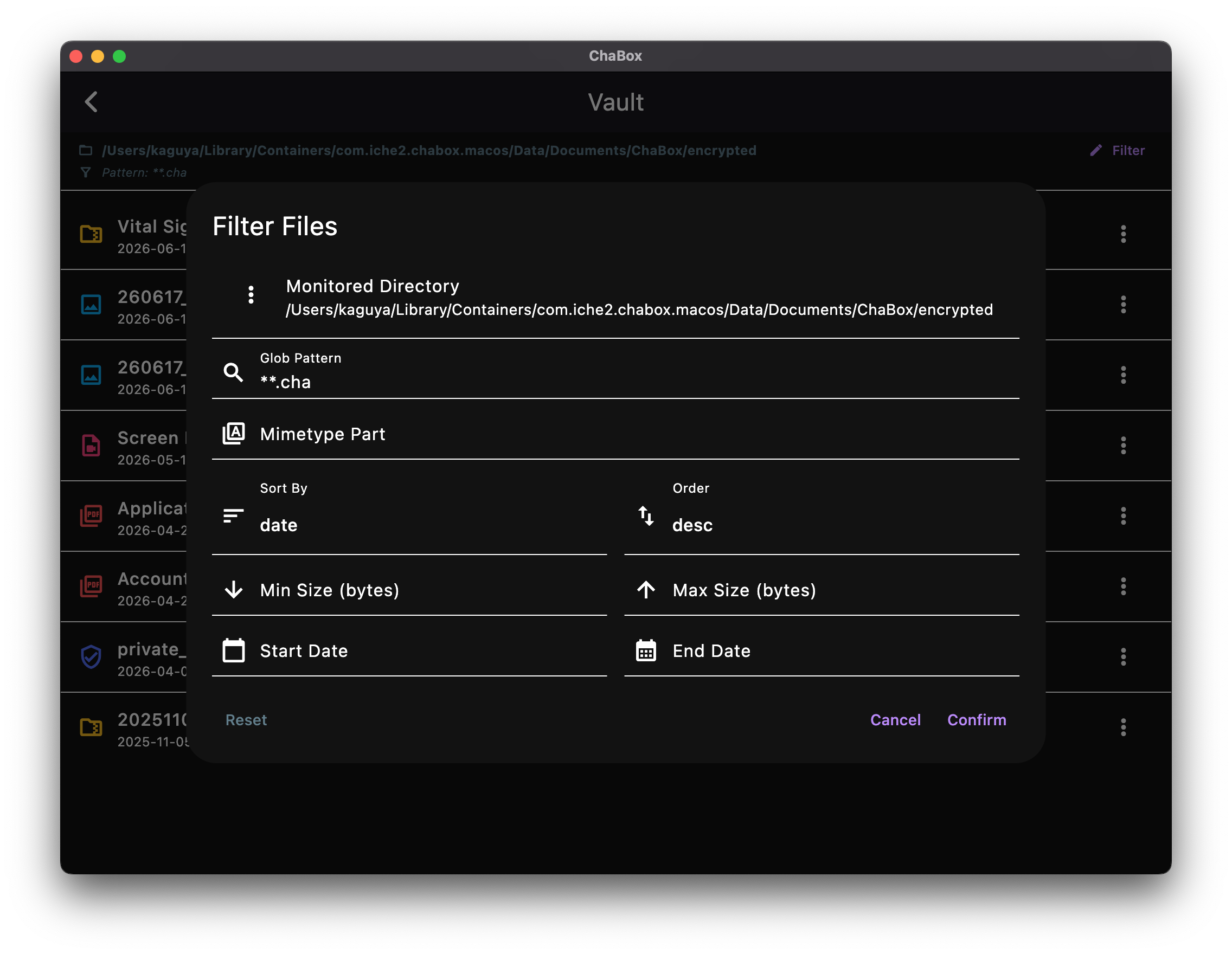Pick an End Date
Image resolution: width=1232 pixels, height=954 pixels.
tap(822, 651)
